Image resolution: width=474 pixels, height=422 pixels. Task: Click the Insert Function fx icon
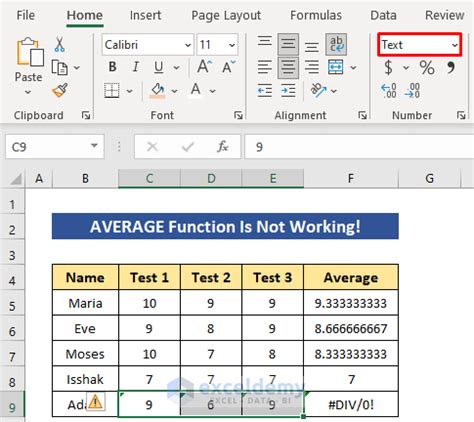click(x=223, y=146)
